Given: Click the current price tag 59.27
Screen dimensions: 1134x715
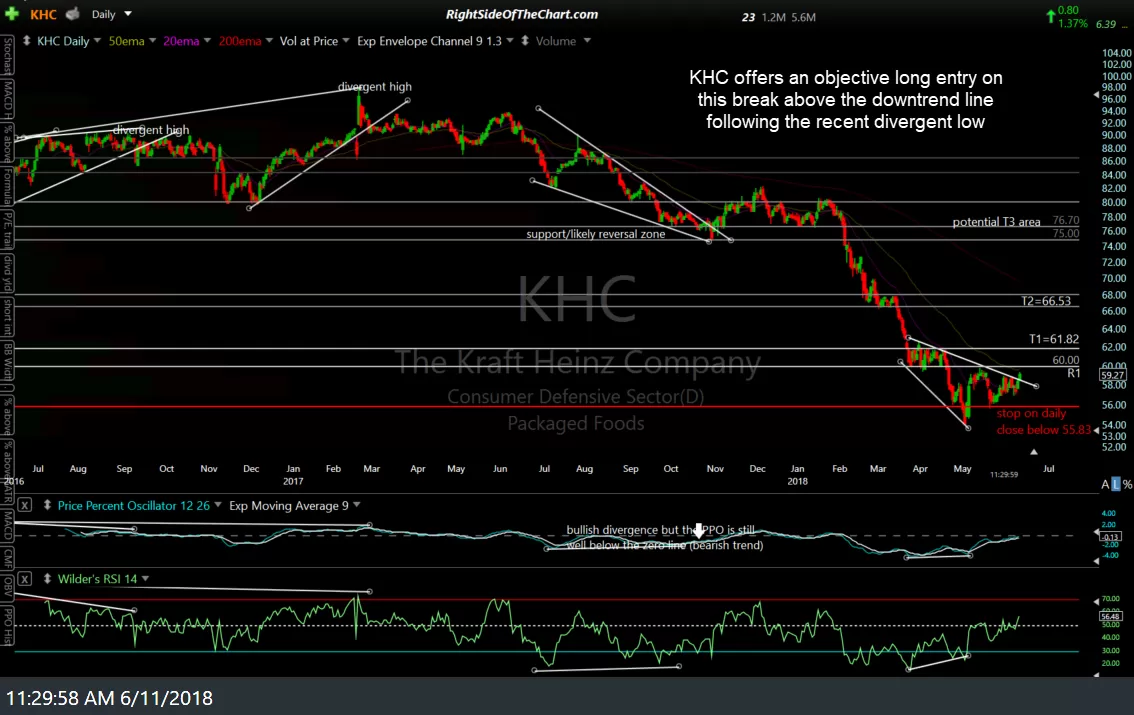Looking at the screenshot, I should pos(1112,375).
